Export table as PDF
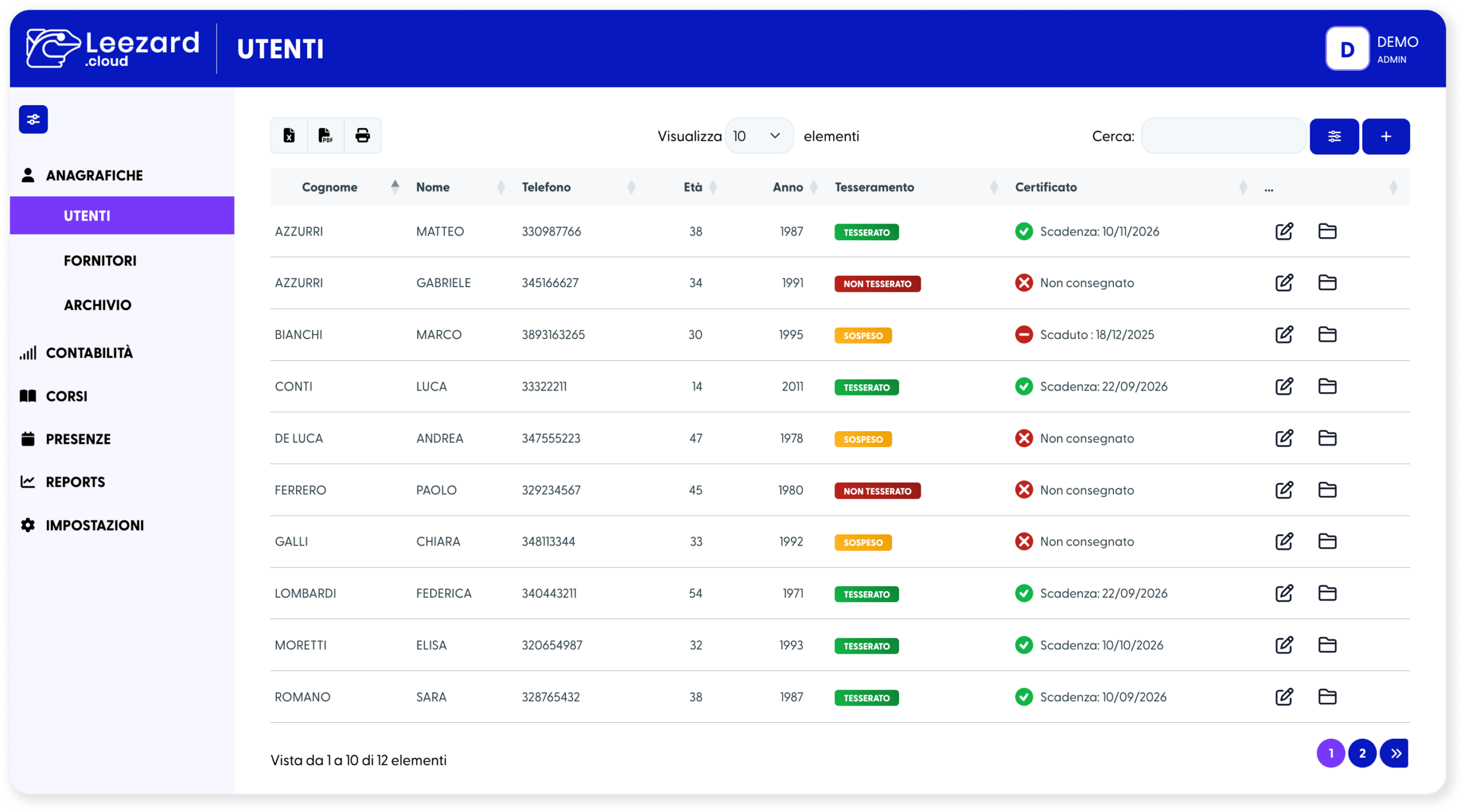 [325, 136]
